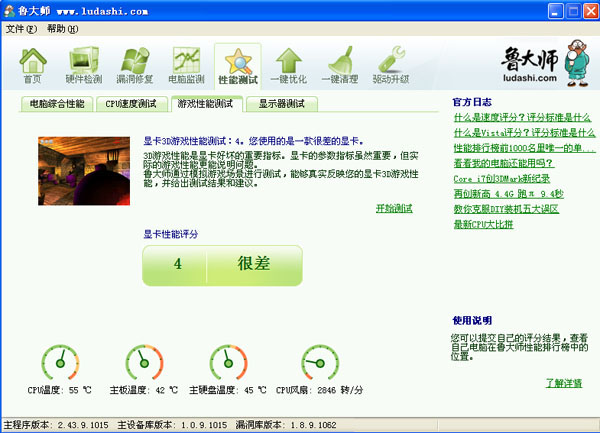Image resolution: width=600 pixels, height=433 pixels.
Task: Click the 显卡3D游戏性能测试 result line
Action: (254, 141)
